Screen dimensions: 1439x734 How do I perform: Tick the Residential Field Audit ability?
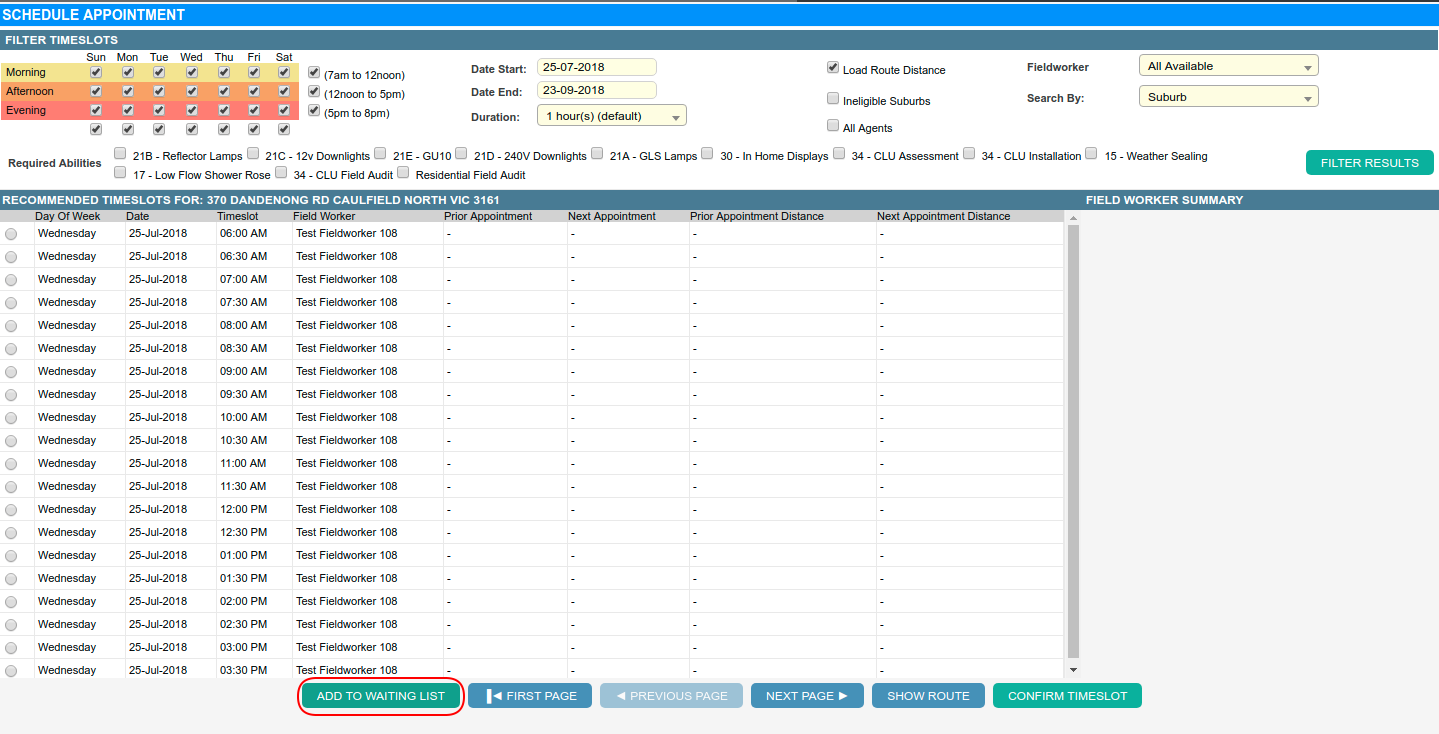coord(403,172)
